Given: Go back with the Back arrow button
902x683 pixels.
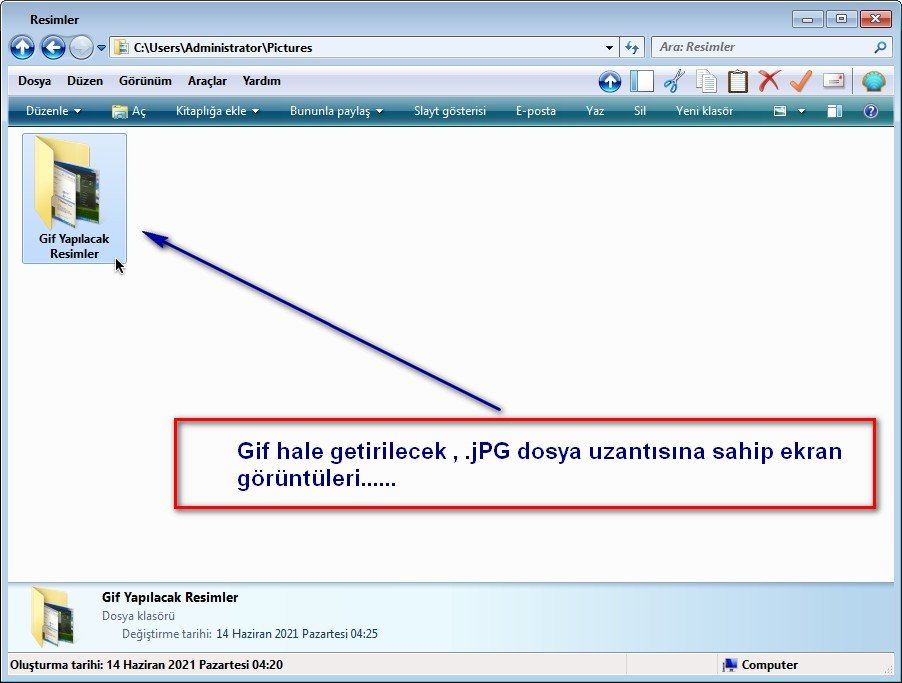Looking at the screenshot, I should [x=53, y=48].
